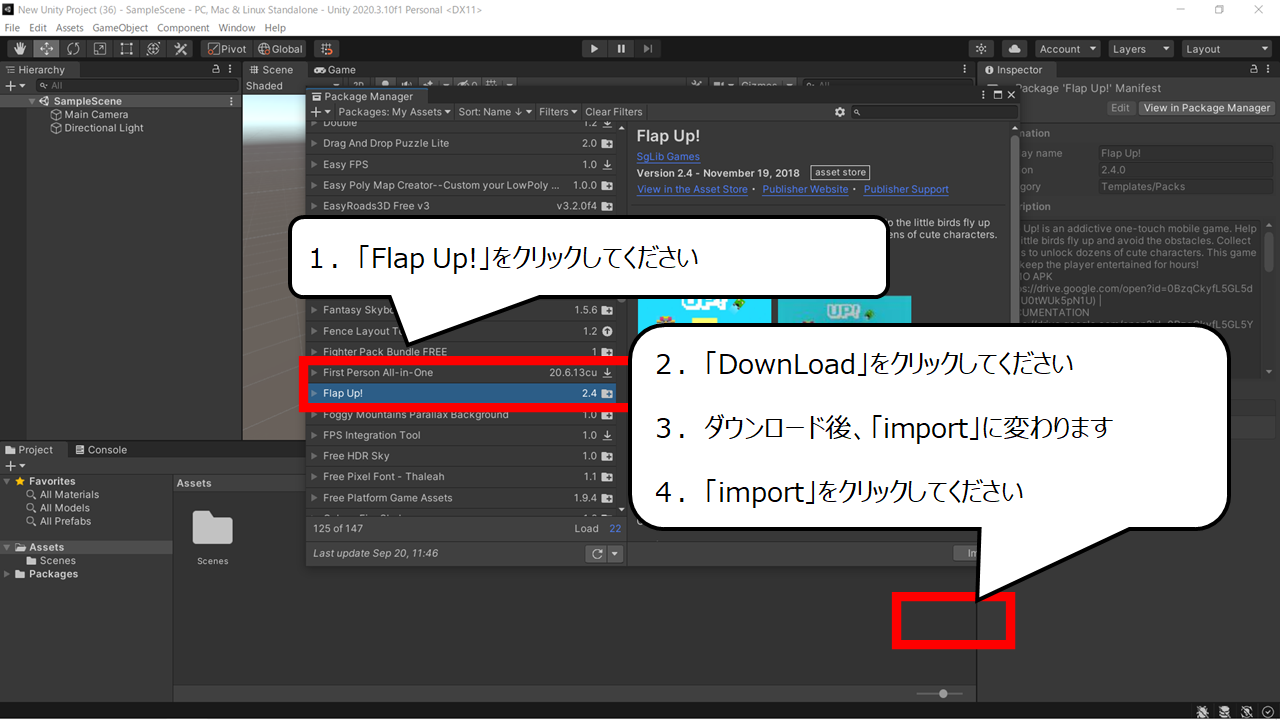The width and height of the screenshot is (1280, 720).
Task: Open the Window menu
Action: click(237, 28)
